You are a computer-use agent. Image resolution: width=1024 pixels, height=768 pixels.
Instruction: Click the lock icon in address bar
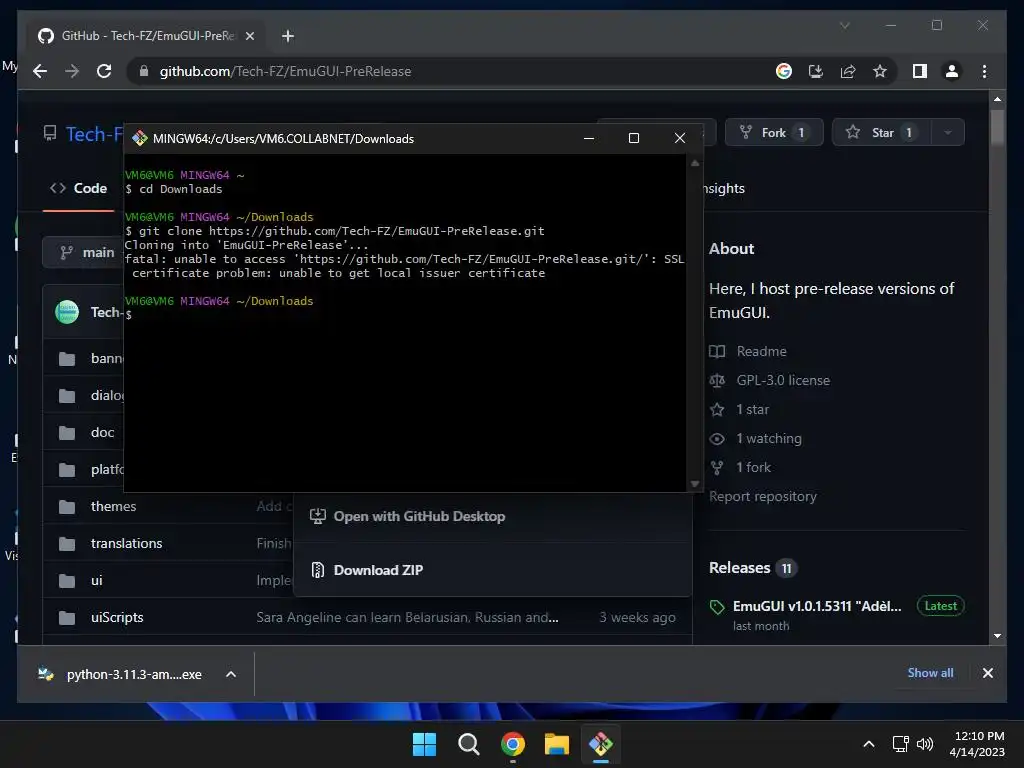tap(144, 71)
